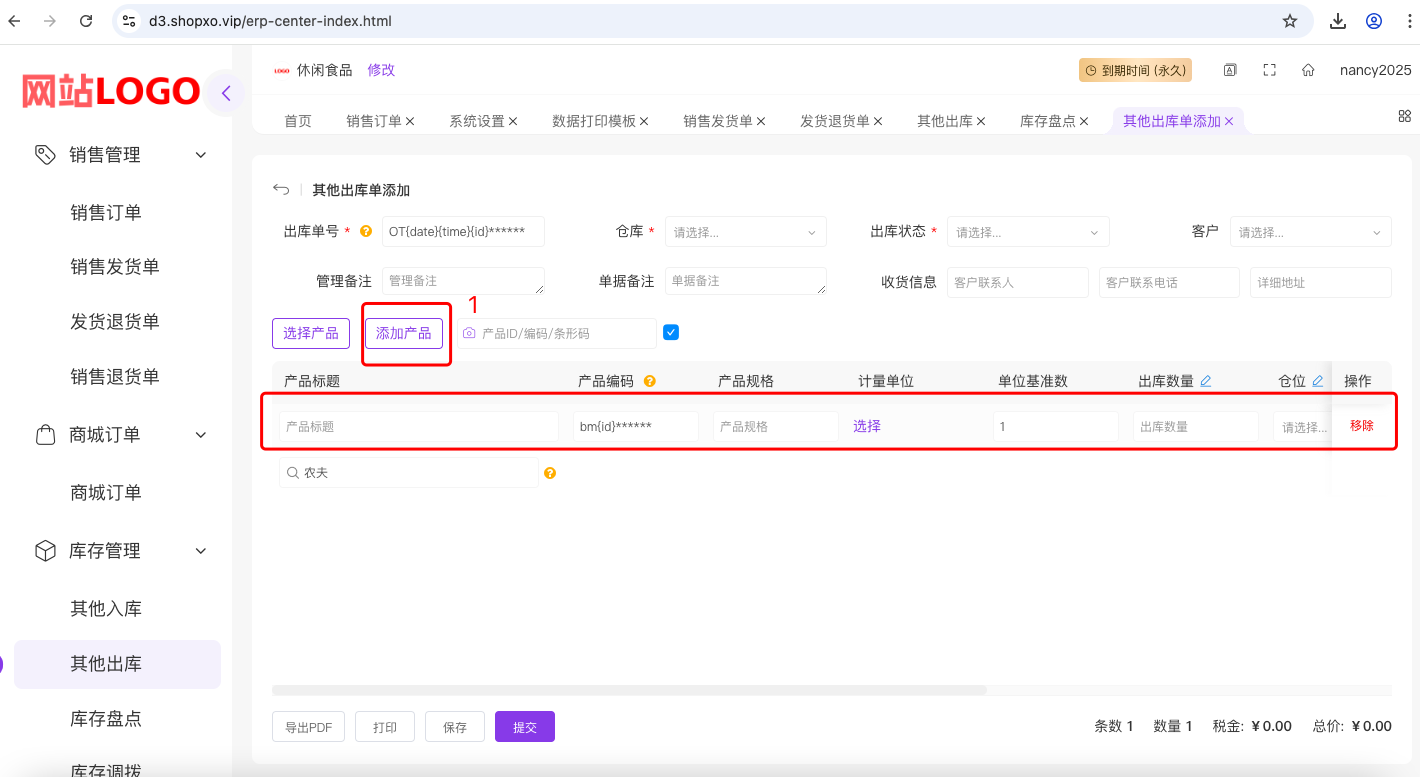Collapse the 销售管理 menu group
The image size is (1420, 777).
(201, 155)
